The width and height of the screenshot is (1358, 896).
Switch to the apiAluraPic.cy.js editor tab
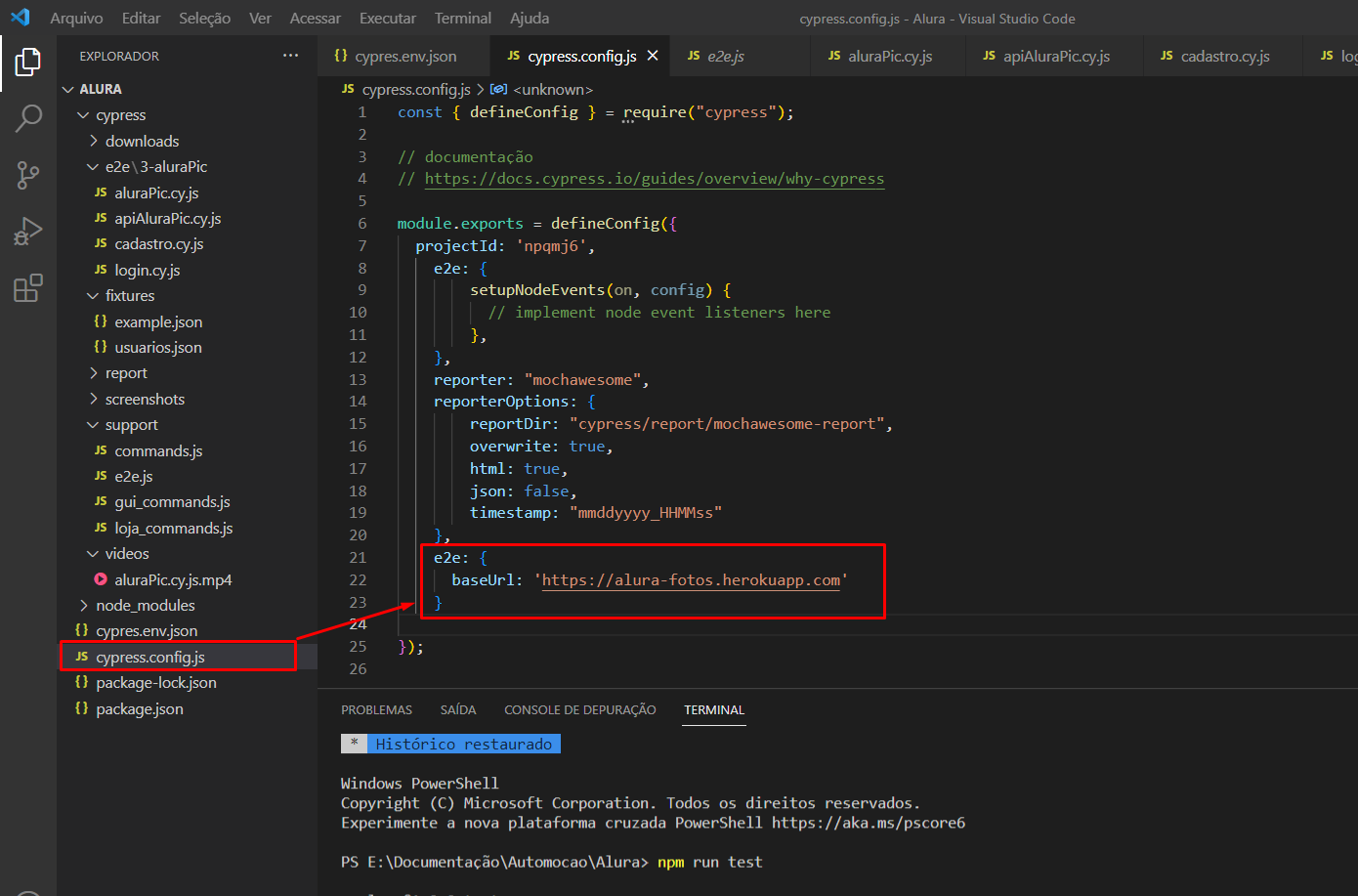[1056, 56]
